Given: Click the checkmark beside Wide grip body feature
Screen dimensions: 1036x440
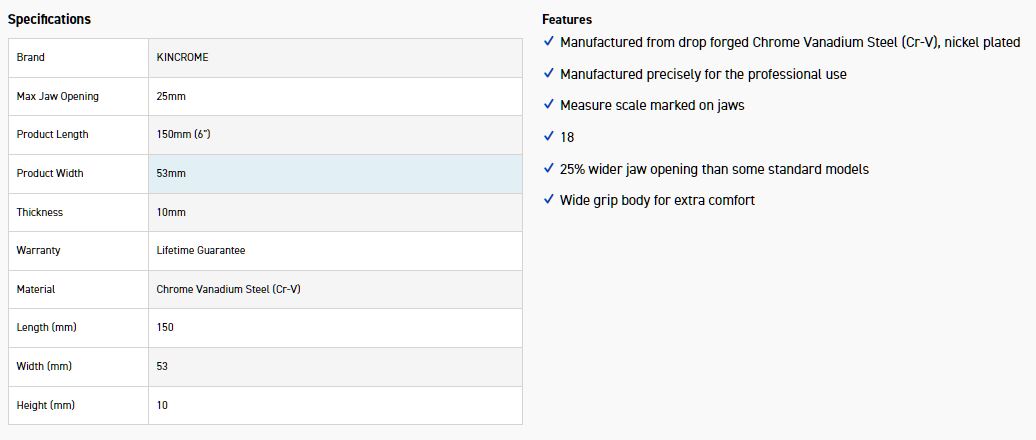Looking at the screenshot, I should coord(549,200).
